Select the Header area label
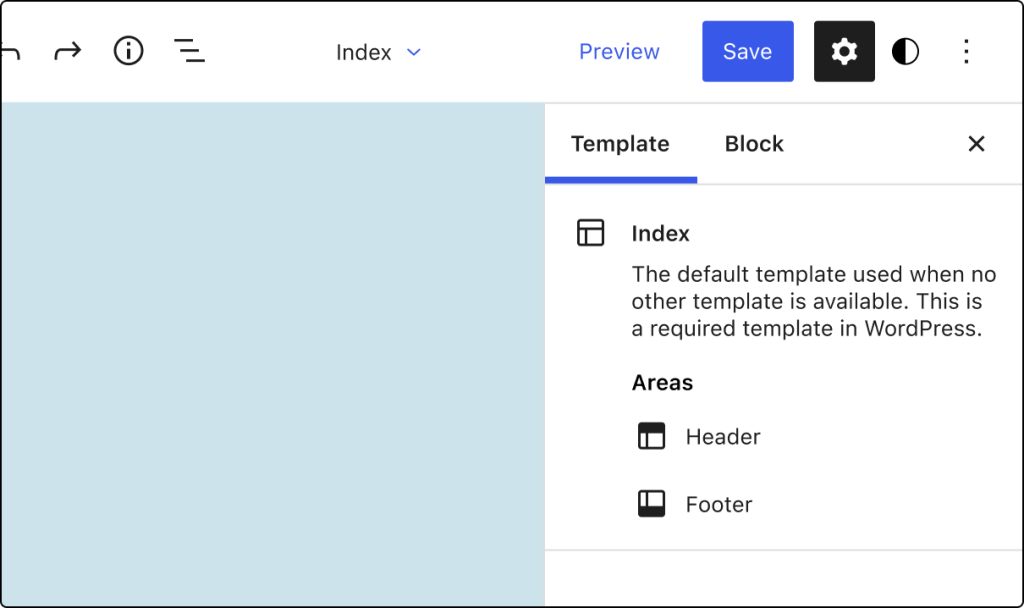Screen dimensions: 1024x608 [723, 436]
